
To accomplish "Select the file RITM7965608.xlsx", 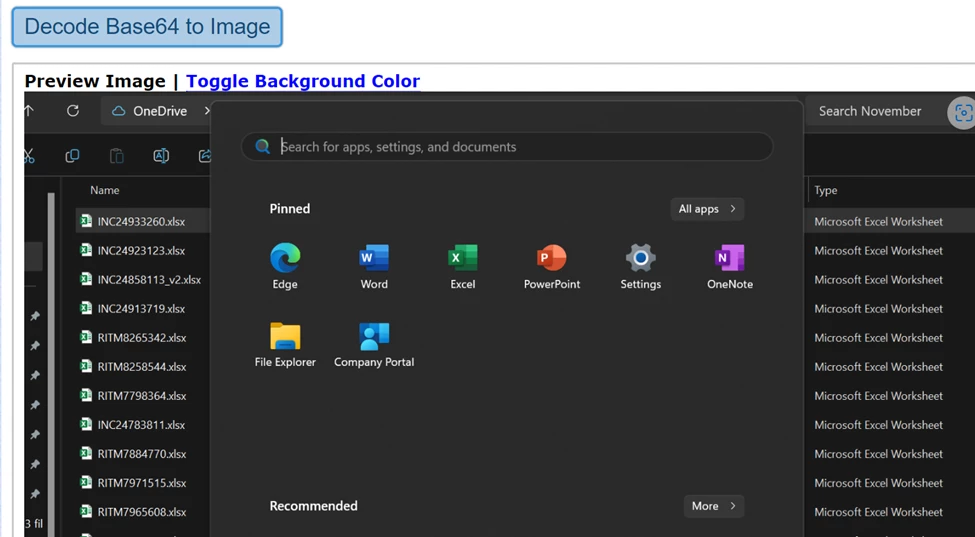I will pos(142,512).
